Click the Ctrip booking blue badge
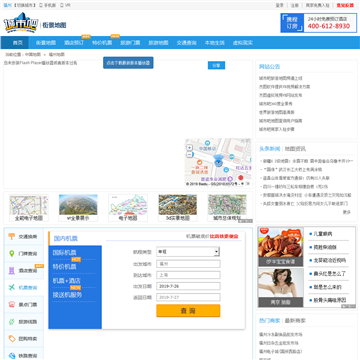 pos(292,23)
